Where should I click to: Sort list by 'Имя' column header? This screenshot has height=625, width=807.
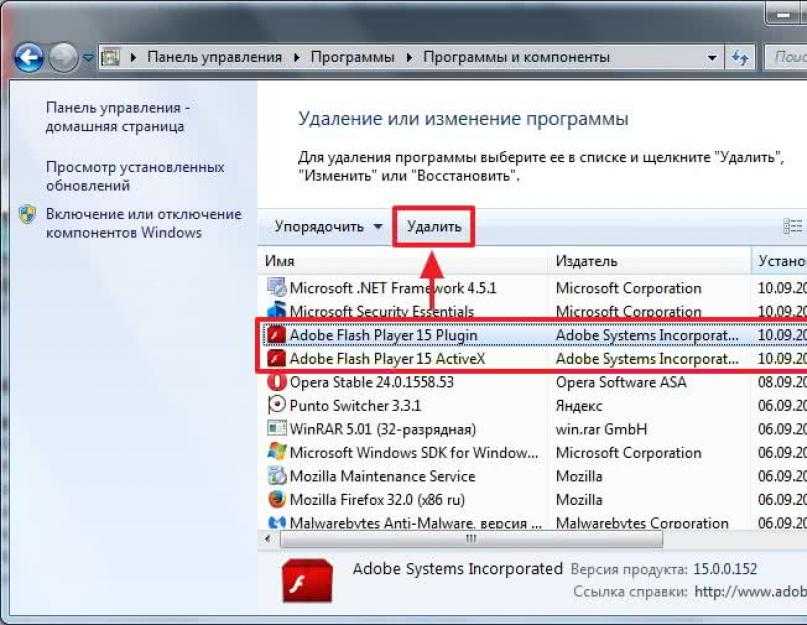pos(402,261)
